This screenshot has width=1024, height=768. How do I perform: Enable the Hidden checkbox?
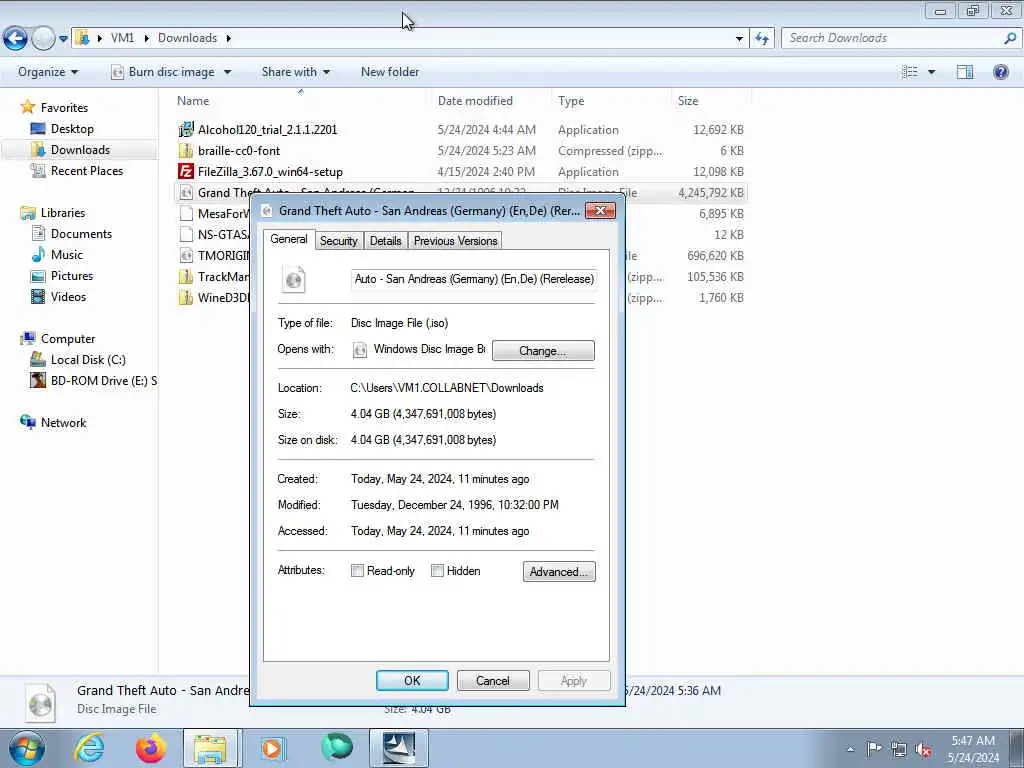coord(438,571)
